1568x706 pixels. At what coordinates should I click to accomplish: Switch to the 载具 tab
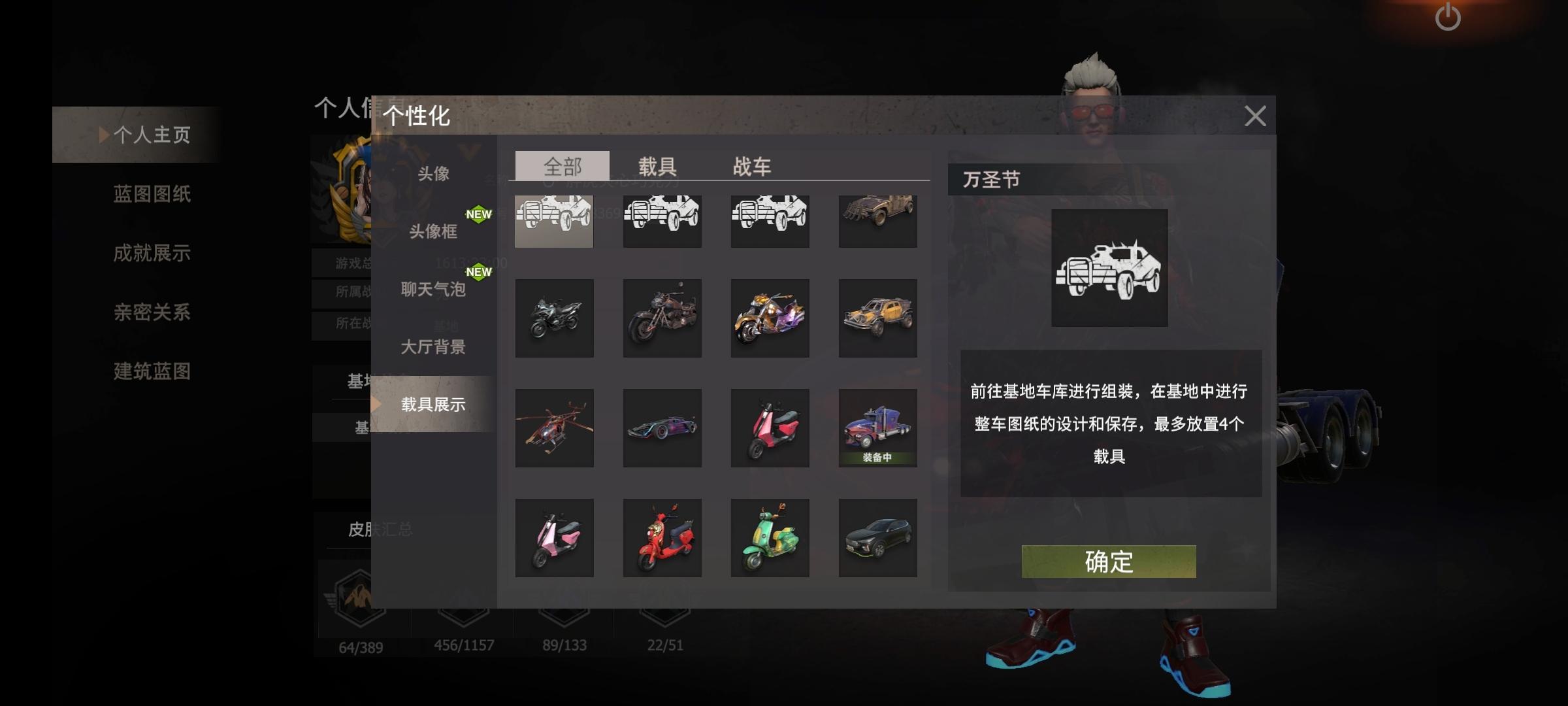click(657, 166)
